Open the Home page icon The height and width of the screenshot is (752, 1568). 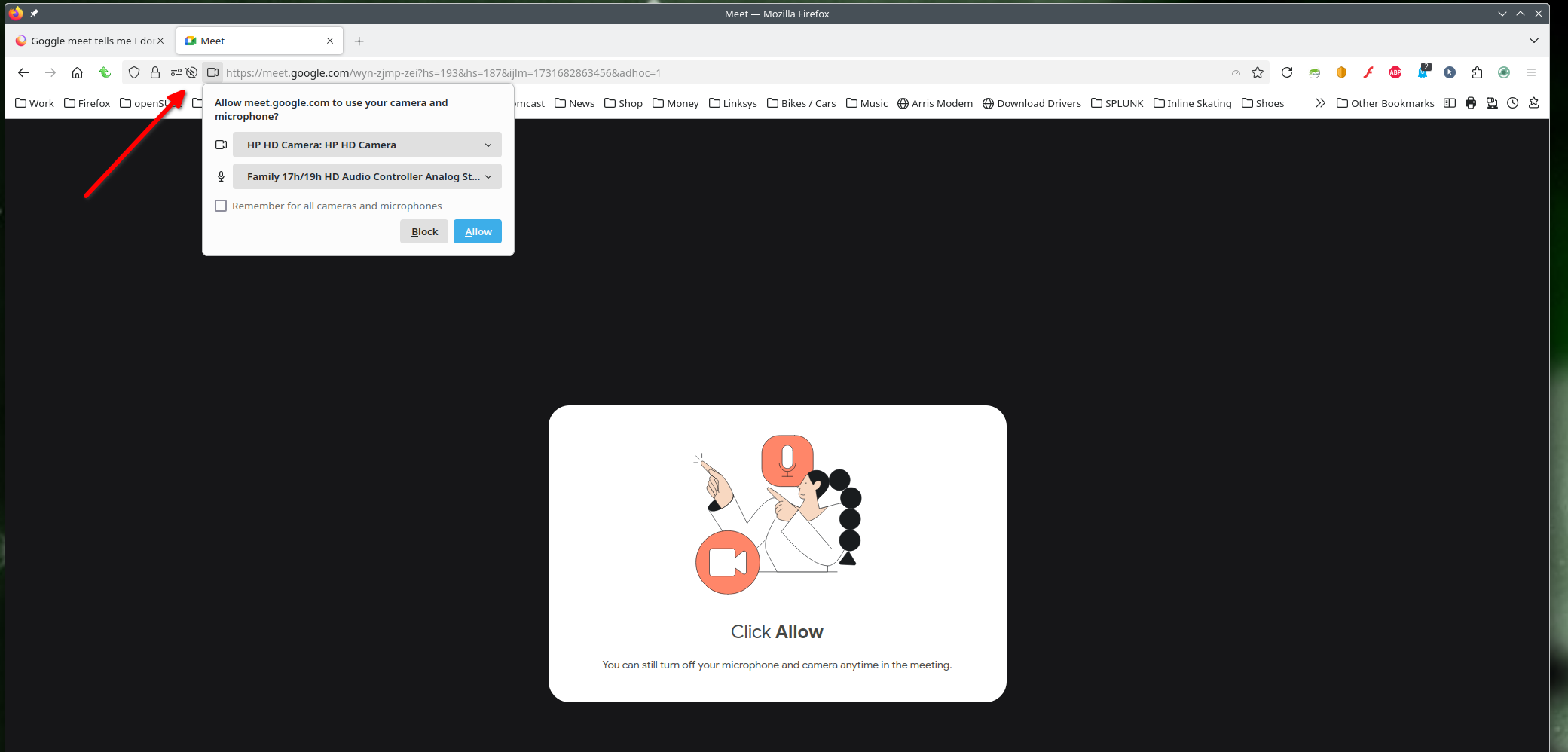77,72
